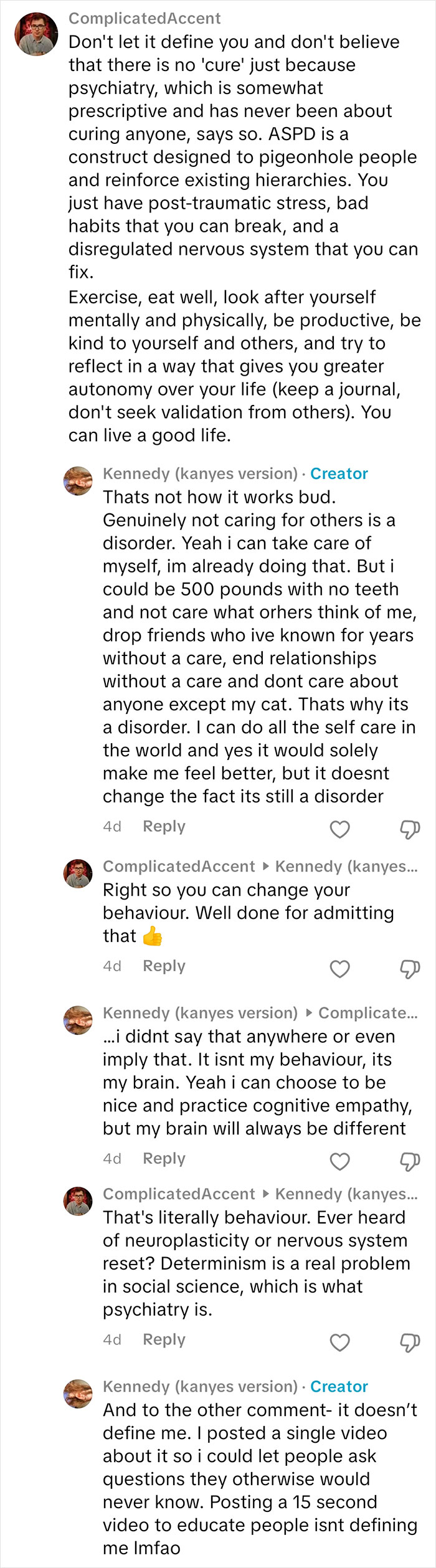
Task: Open Kennedy's avatar beside "Thats not how it works"
Action: 78,481
